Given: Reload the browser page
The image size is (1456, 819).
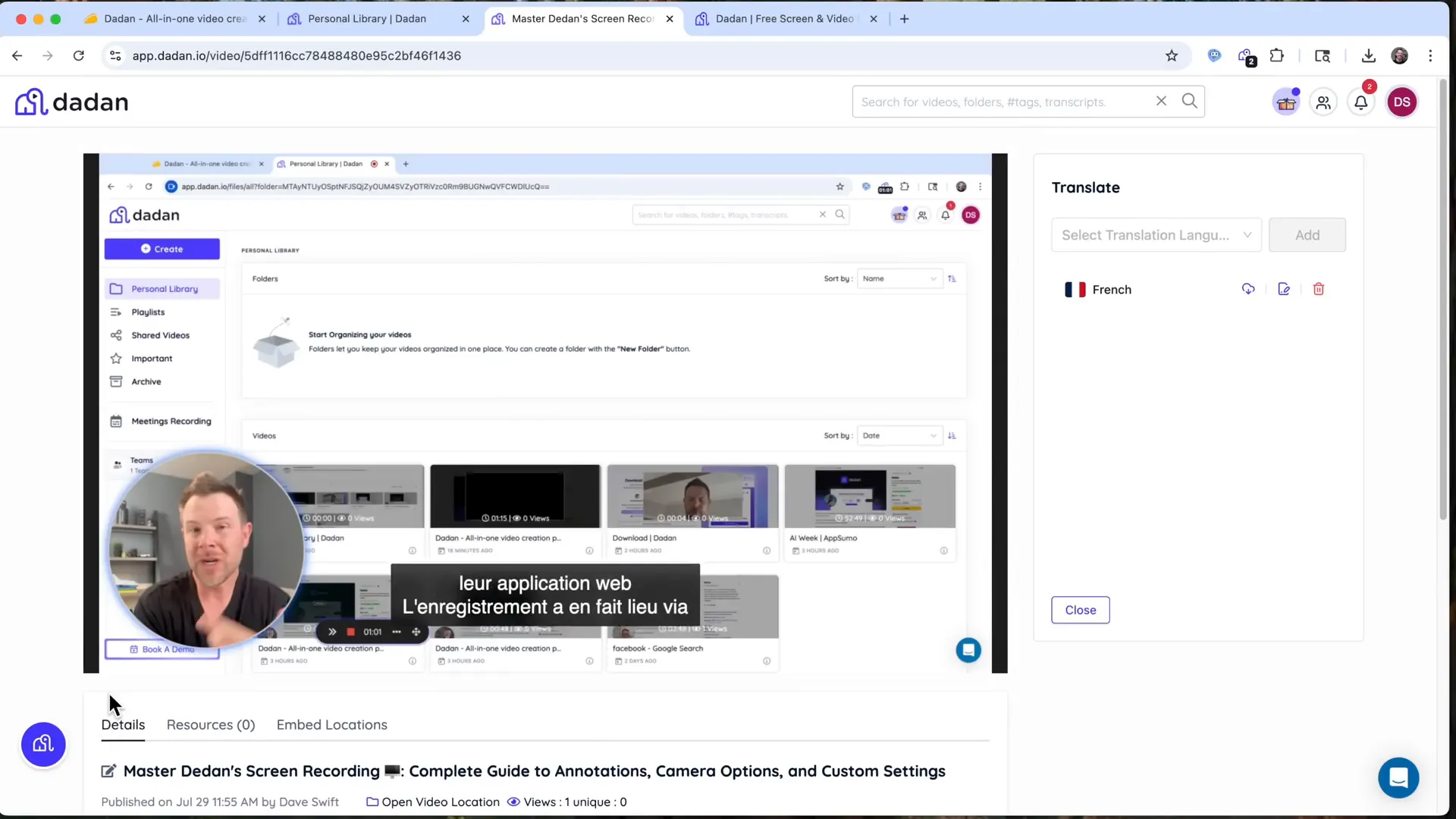Looking at the screenshot, I should coord(78,55).
